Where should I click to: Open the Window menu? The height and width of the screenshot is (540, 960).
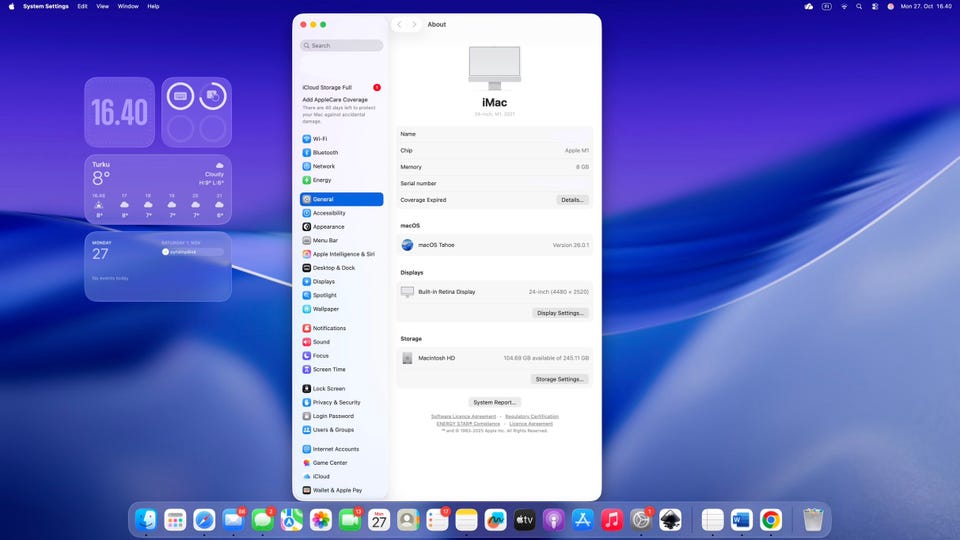128,6
